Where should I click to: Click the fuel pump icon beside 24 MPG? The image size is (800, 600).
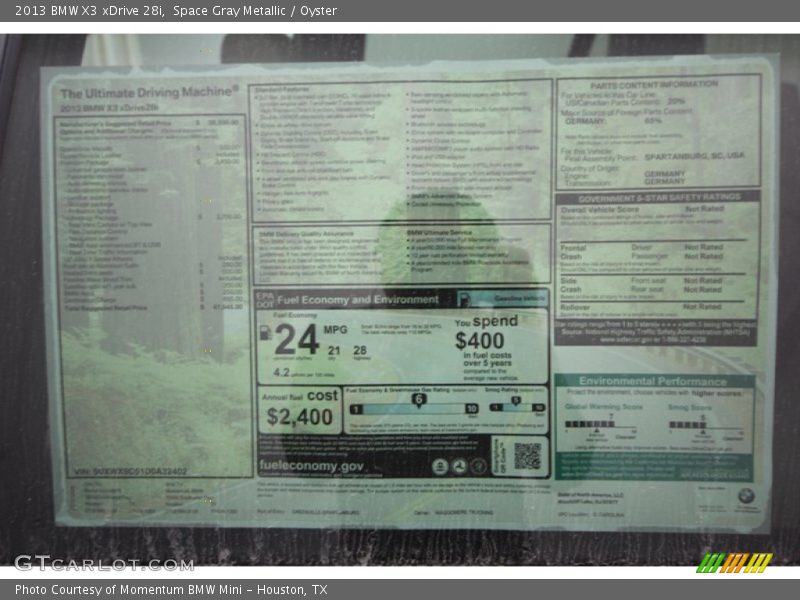265,333
